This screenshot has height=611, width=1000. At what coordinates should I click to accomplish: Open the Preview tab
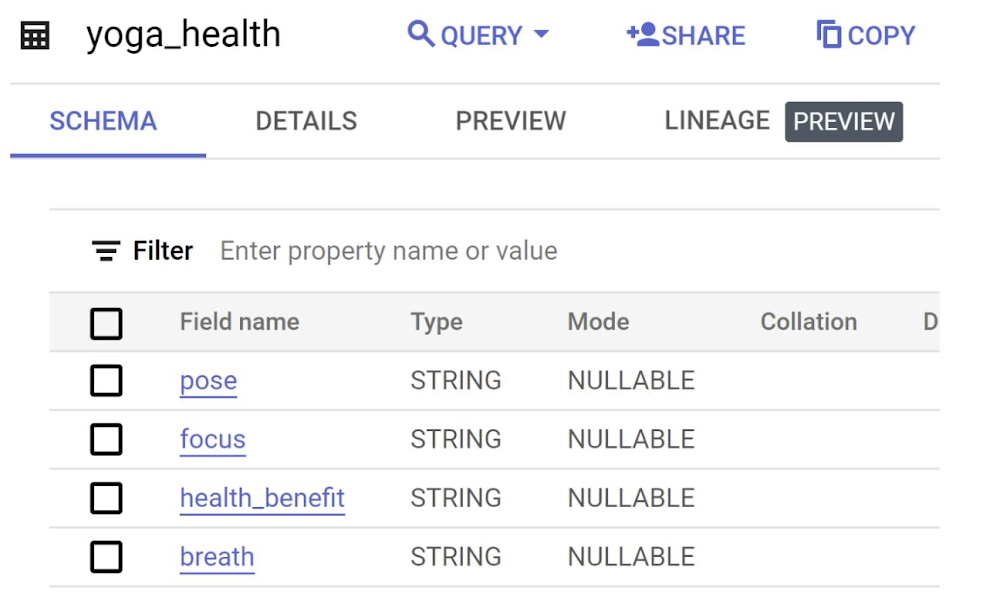[510, 121]
